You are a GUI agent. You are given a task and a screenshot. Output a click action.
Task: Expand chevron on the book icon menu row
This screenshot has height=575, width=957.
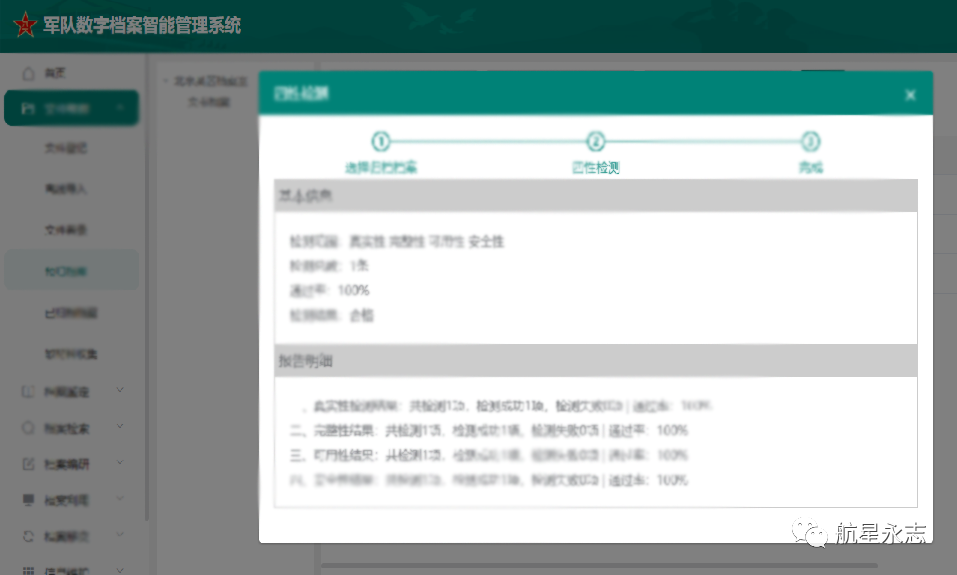click(x=120, y=389)
